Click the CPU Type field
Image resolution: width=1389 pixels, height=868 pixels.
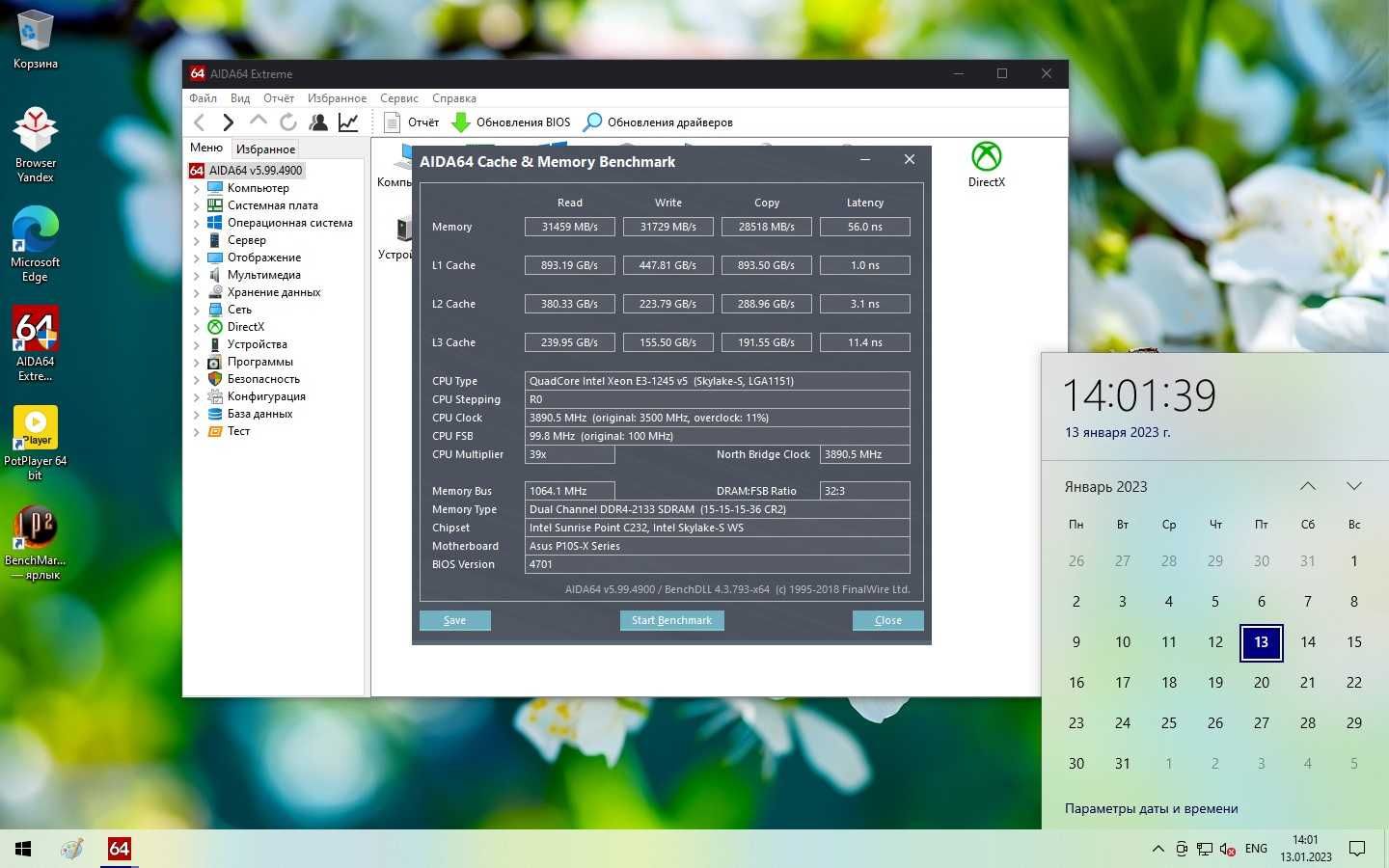pyautogui.click(x=717, y=381)
